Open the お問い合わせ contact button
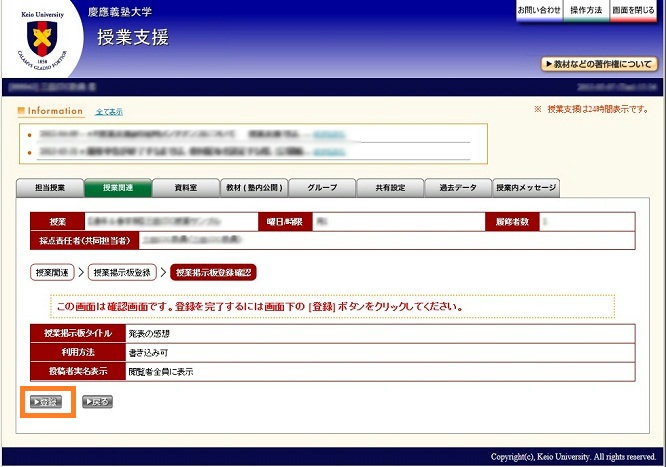Screen dimensions: 666x467 pos(538,10)
